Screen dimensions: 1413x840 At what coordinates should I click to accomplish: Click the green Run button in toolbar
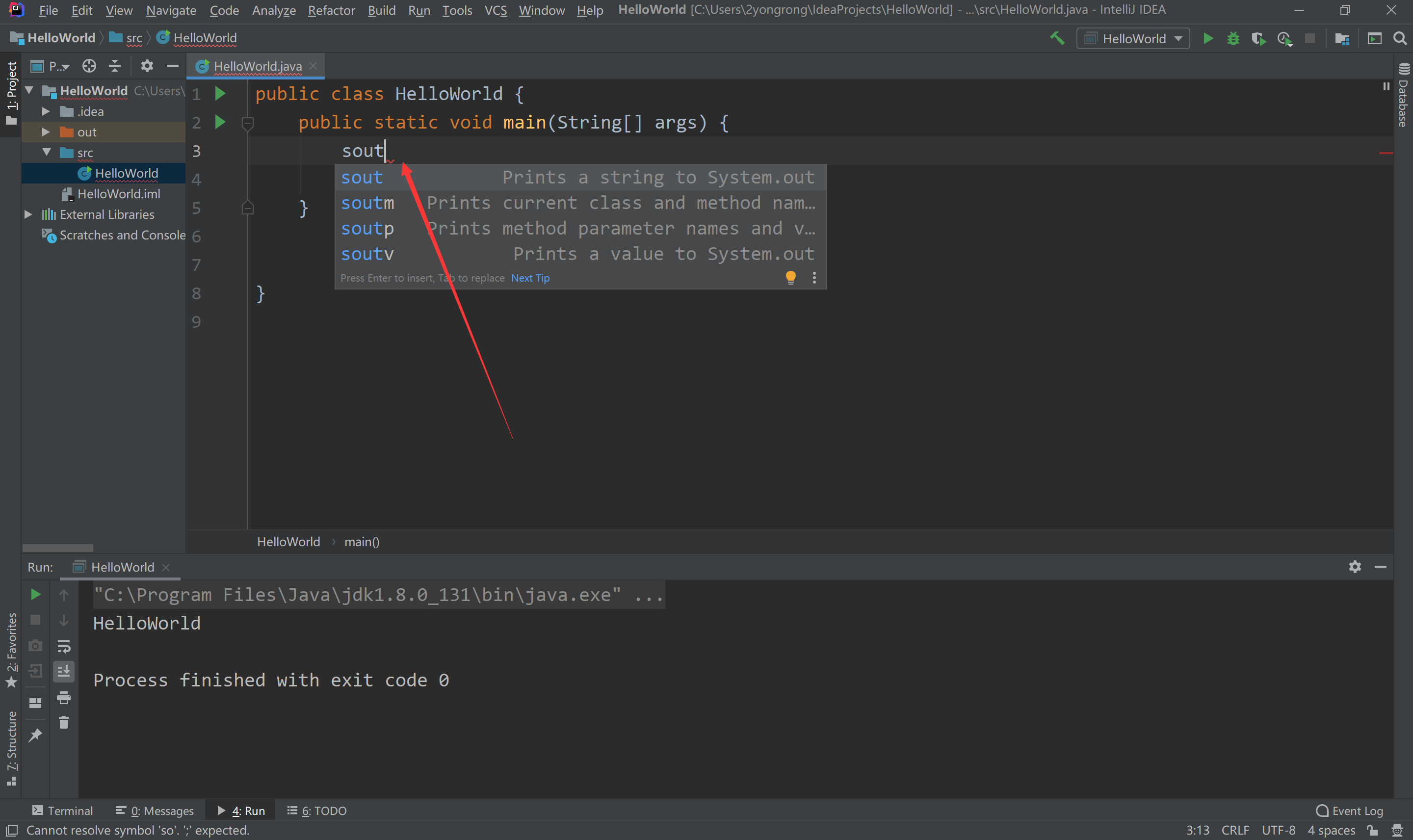pos(1207,38)
